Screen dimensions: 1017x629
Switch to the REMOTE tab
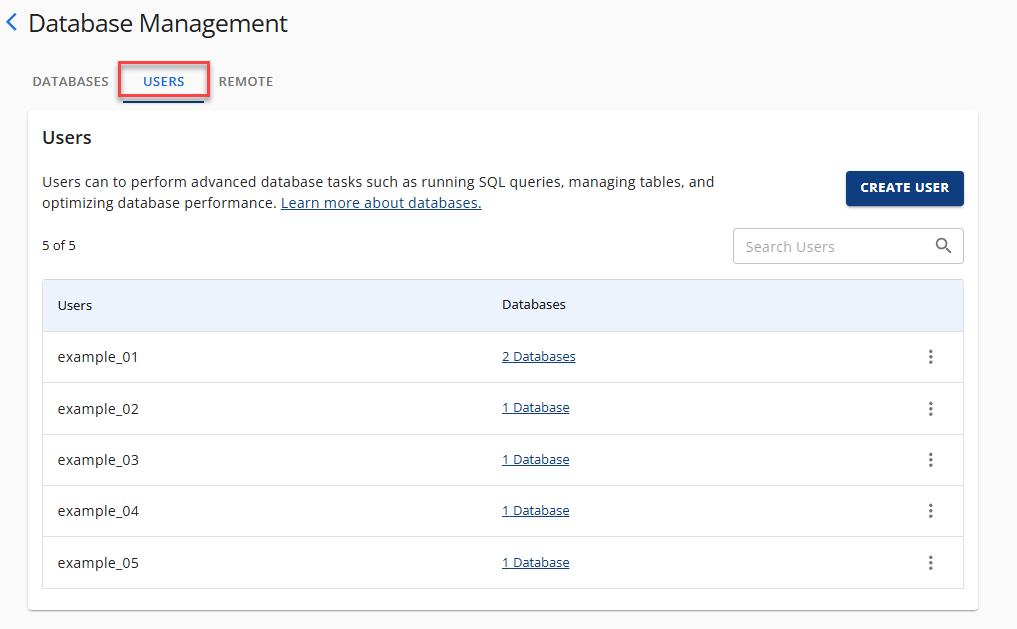pos(246,81)
